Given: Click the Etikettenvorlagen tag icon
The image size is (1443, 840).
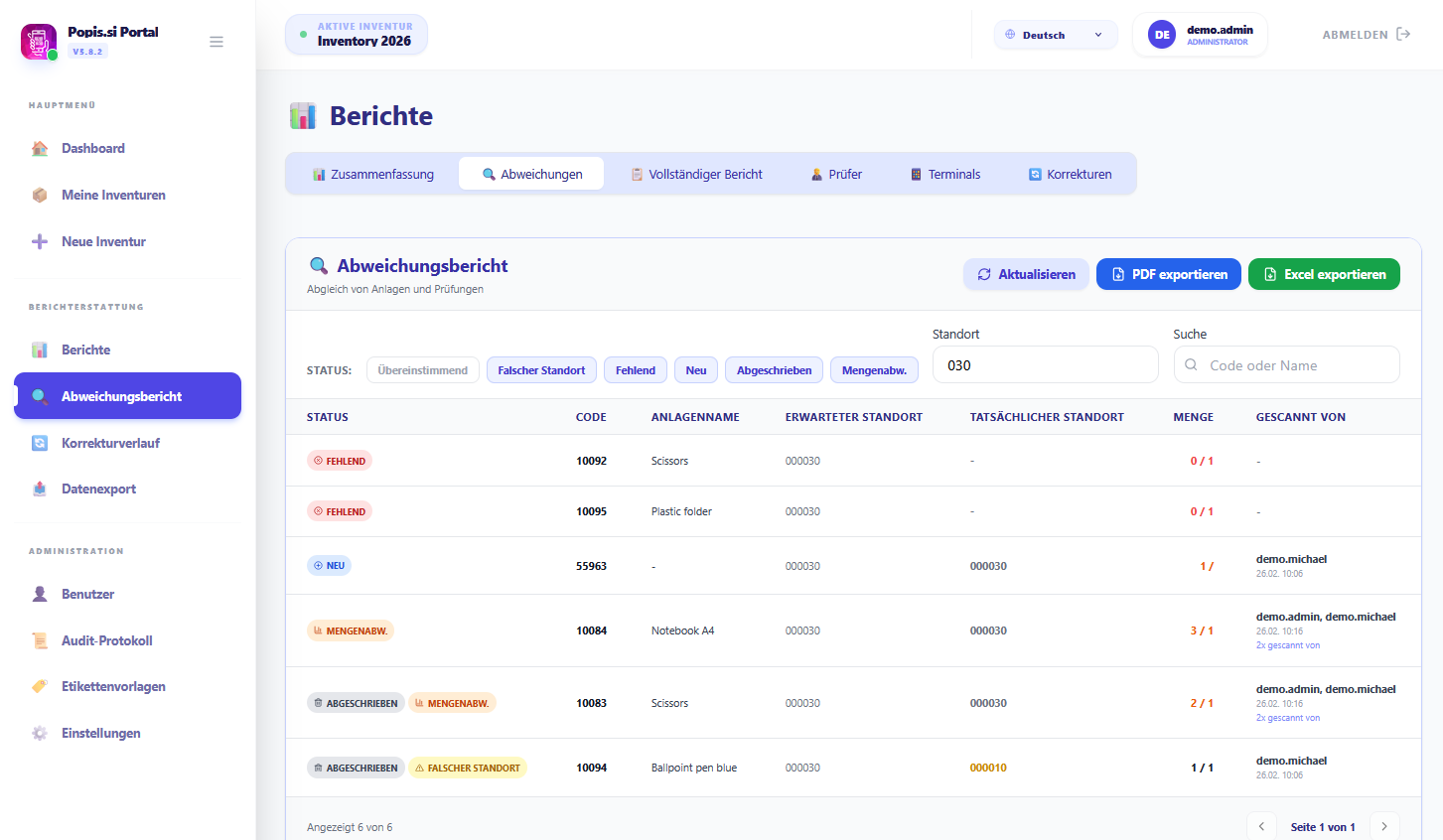Looking at the screenshot, I should tap(40, 686).
